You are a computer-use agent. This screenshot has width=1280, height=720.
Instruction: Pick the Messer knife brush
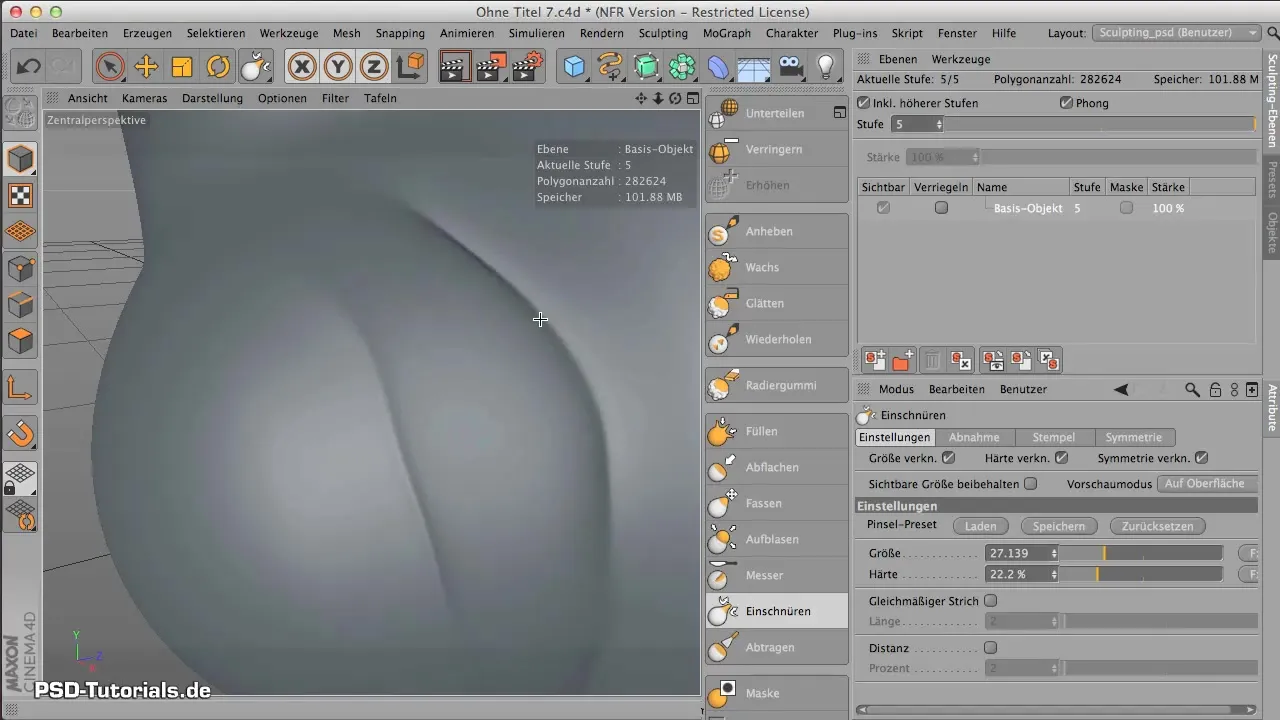776,575
